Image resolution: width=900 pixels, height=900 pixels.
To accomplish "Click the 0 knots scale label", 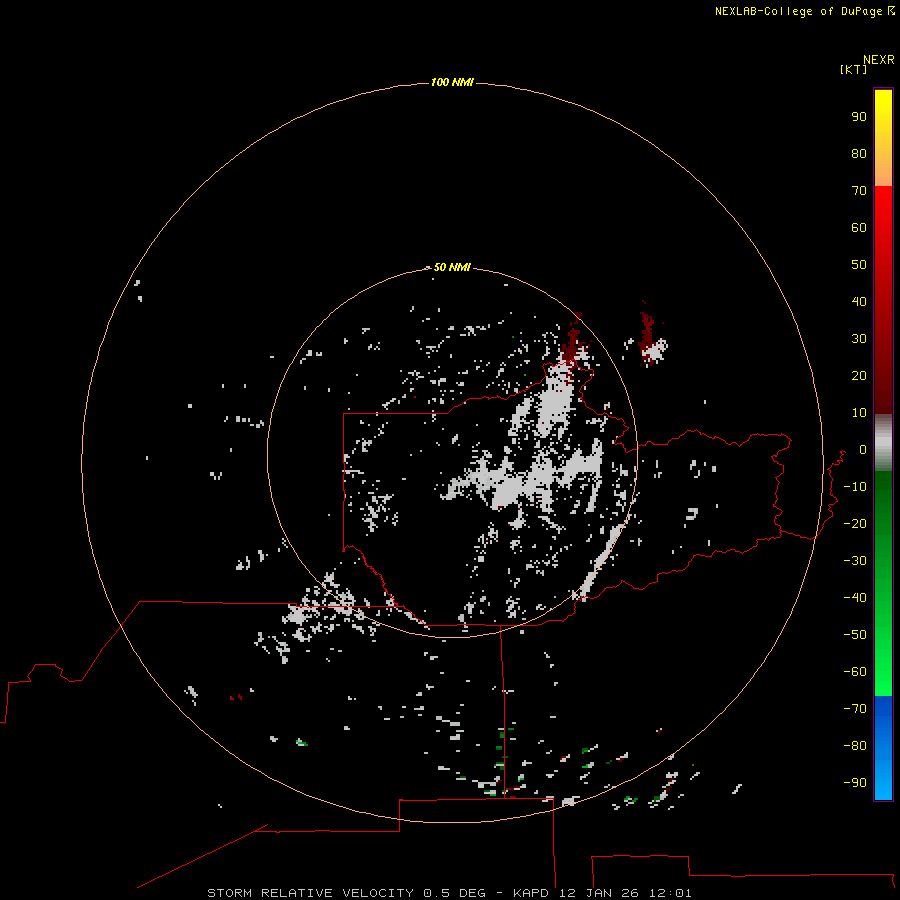I will (x=863, y=449).
